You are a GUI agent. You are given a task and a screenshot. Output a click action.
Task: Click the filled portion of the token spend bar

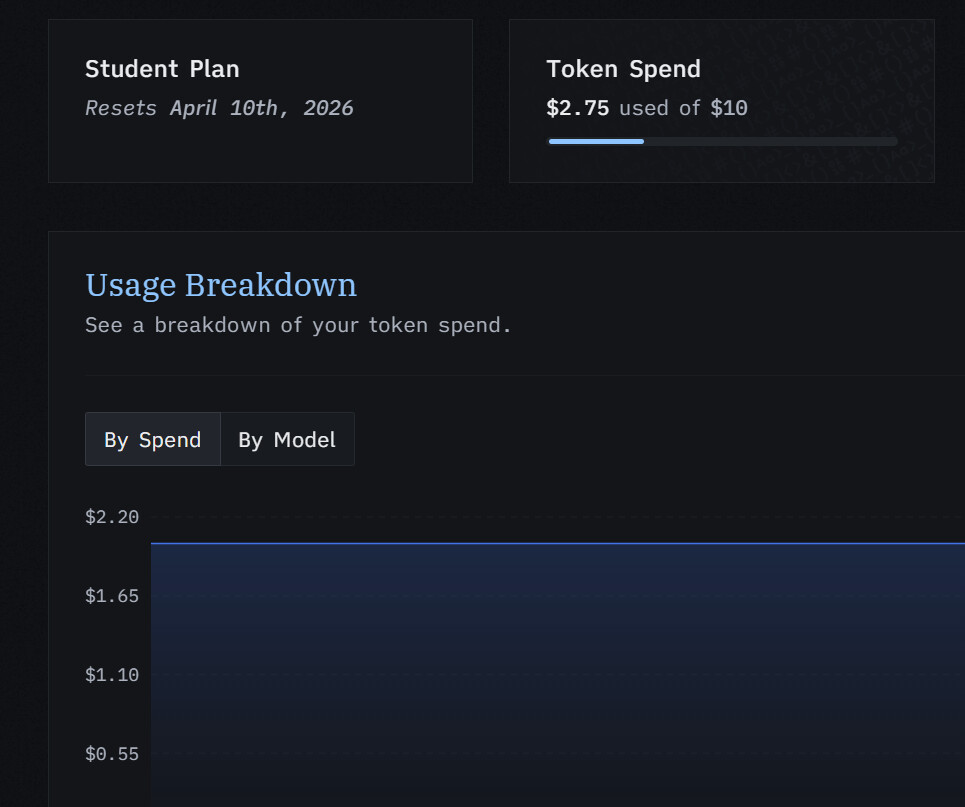(x=596, y=142)
